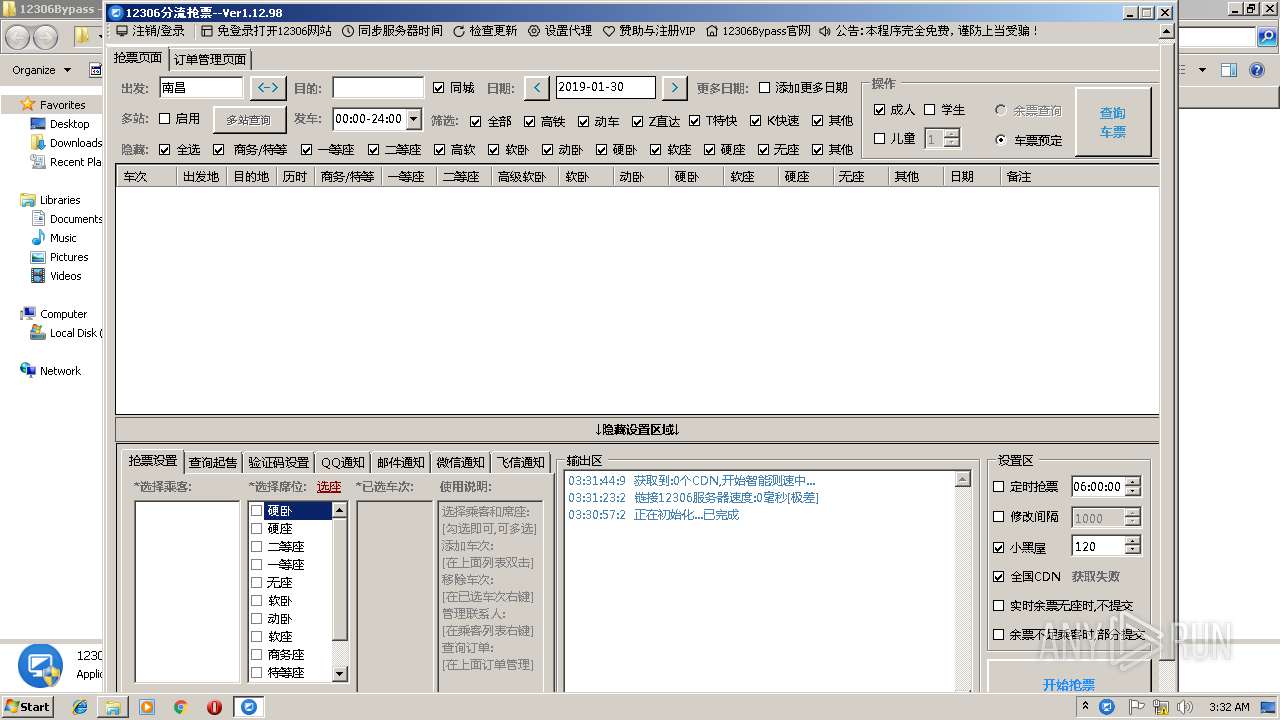Toggle the 小黑屋 checkbox
Screen dimensions: 1280x720
[x=999, y=548]
